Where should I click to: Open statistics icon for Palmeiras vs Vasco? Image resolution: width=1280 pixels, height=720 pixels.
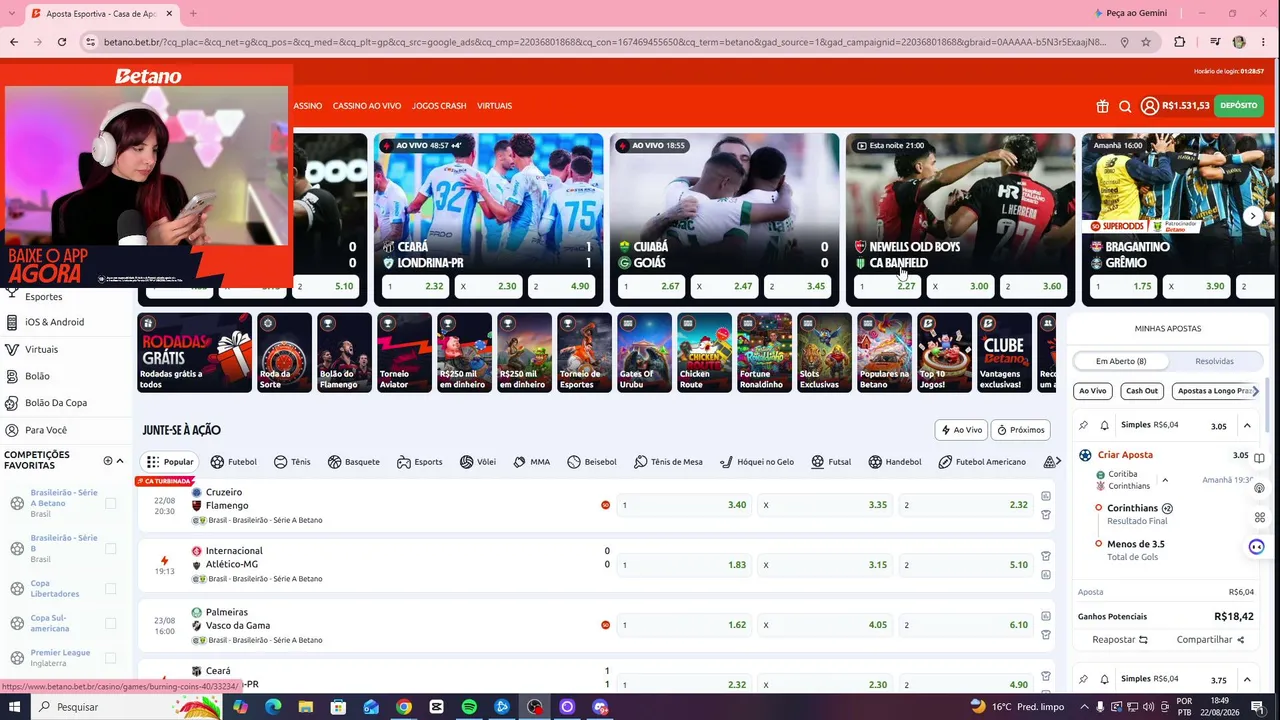[x=1046, y=616]
